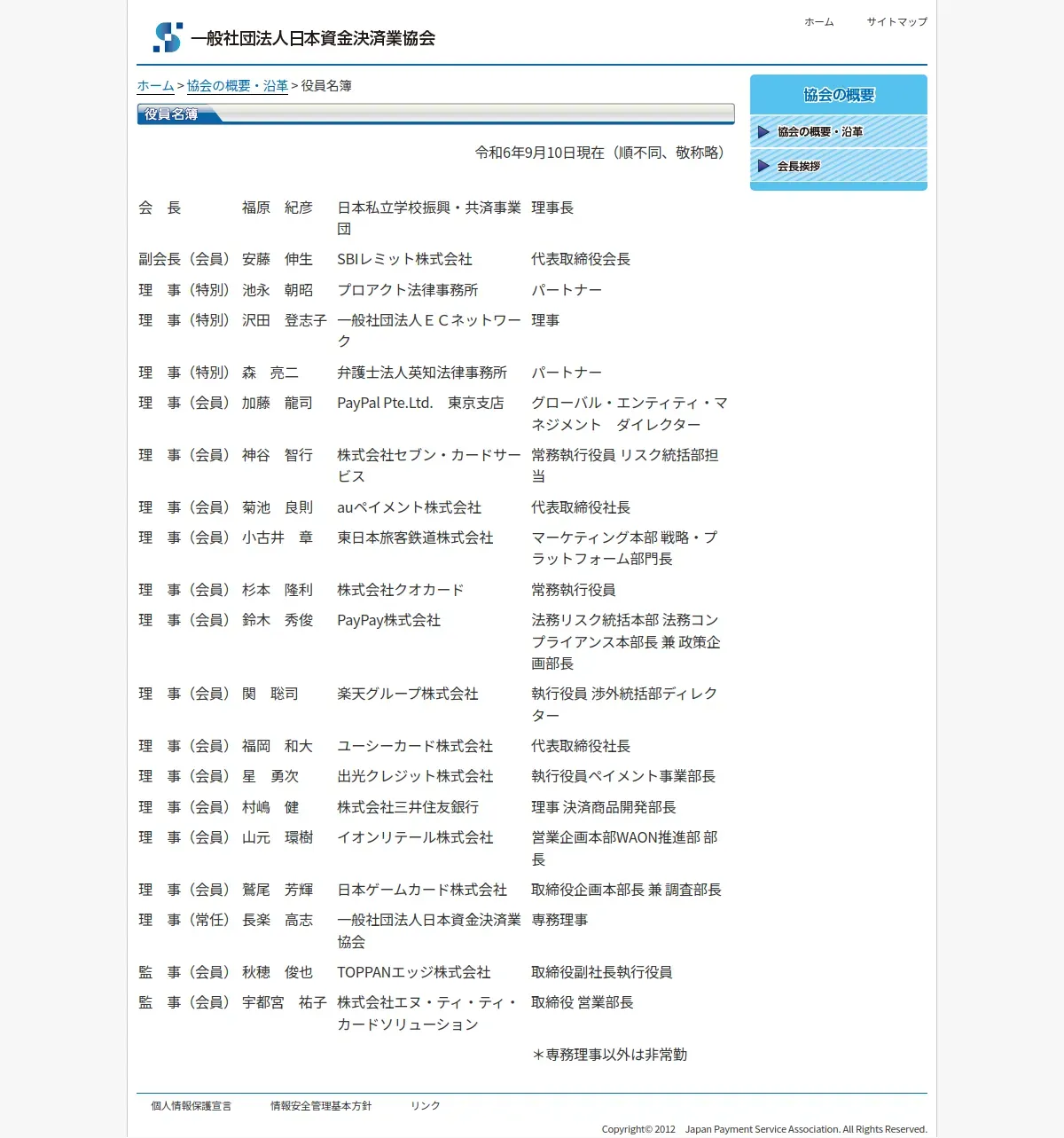Click 日本ゲームカード株式会社 cell
Screen dimensions: 1064x1138
tap(422, 890)
